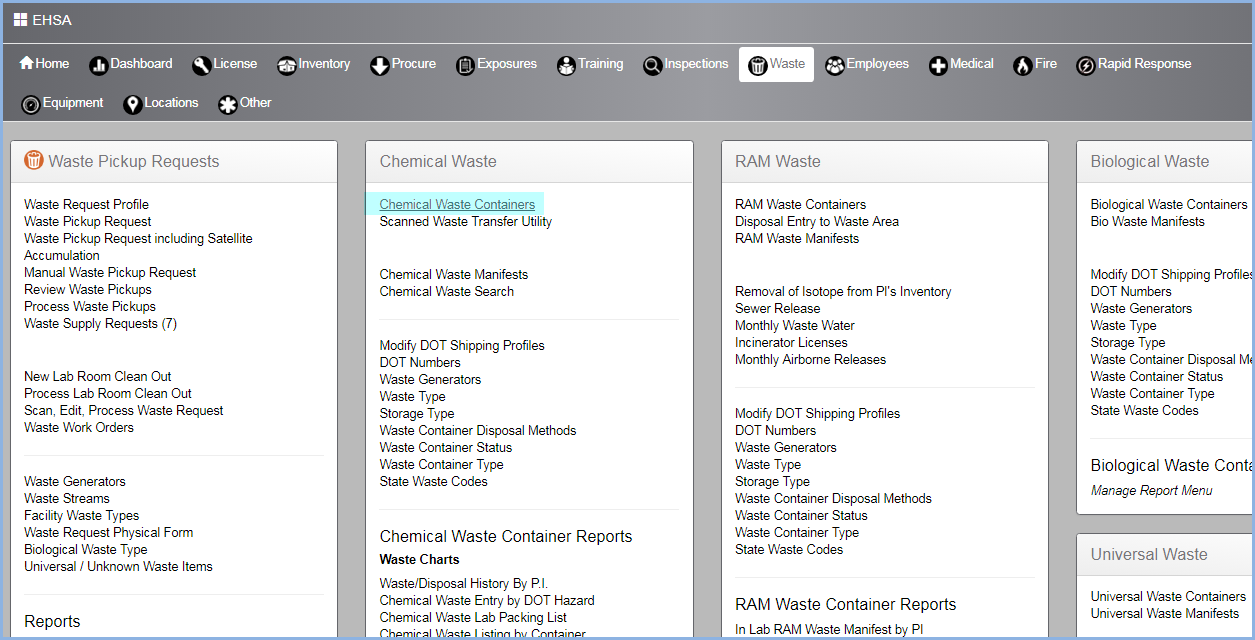
Task: Open Modify DOT Shipping Profiles under RAM Waste
Action: pyautogui.click(x=818, y=414)
